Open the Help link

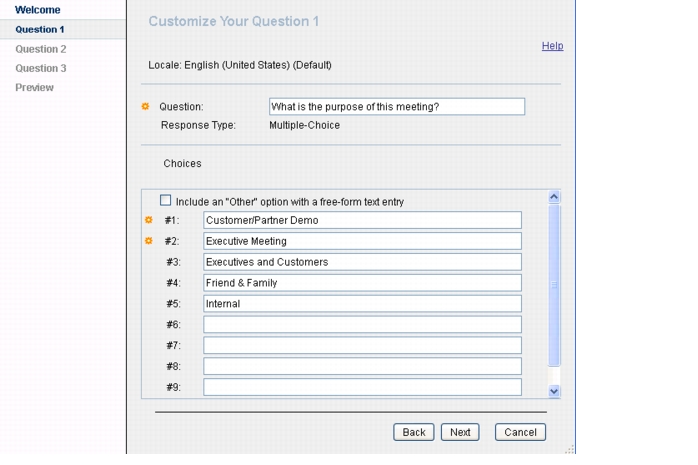pyautogui.click(x=552, y=46)
